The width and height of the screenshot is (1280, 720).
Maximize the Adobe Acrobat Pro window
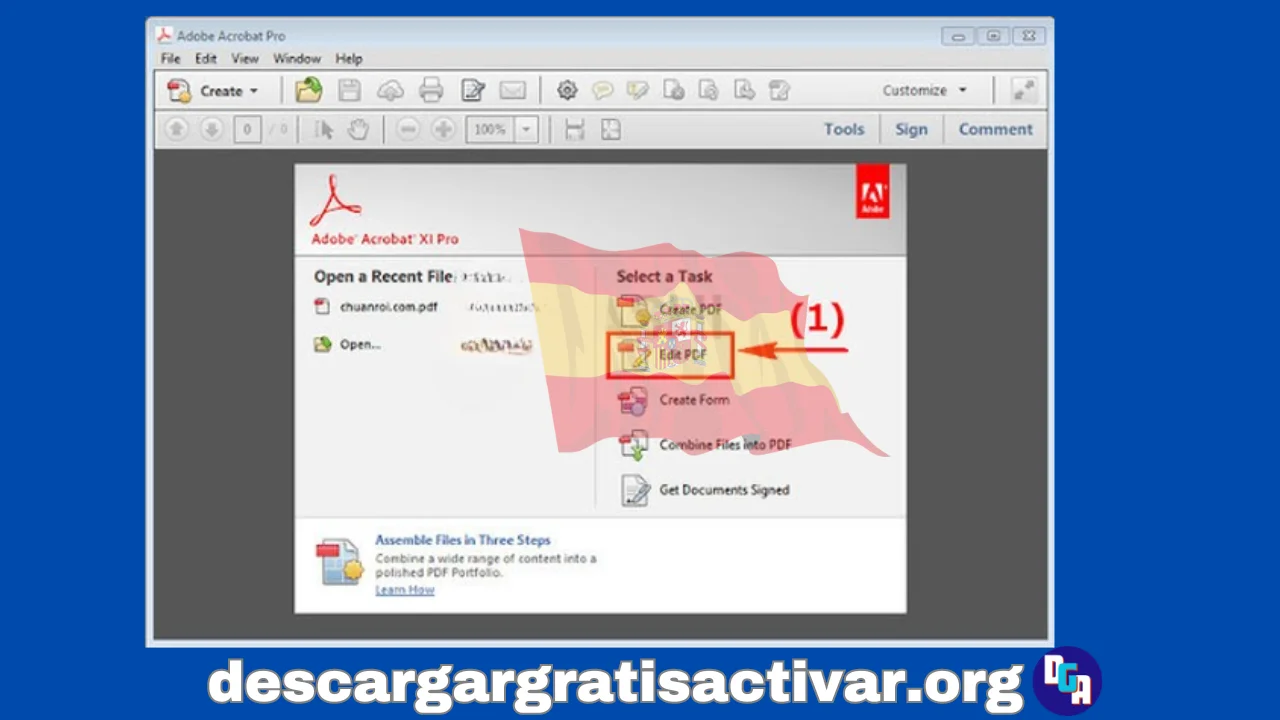(x=993, y=36)
